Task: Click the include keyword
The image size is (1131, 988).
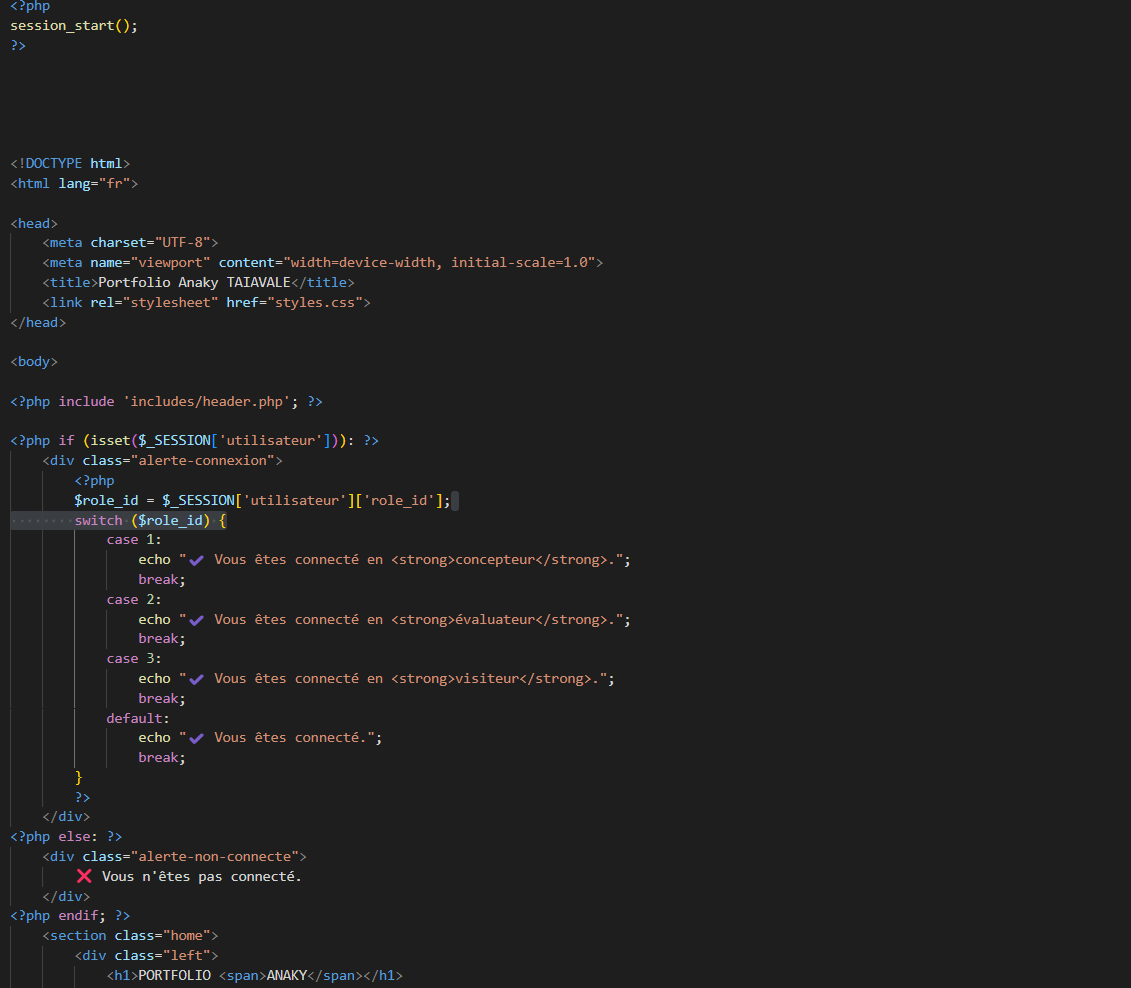Action: 87,401
